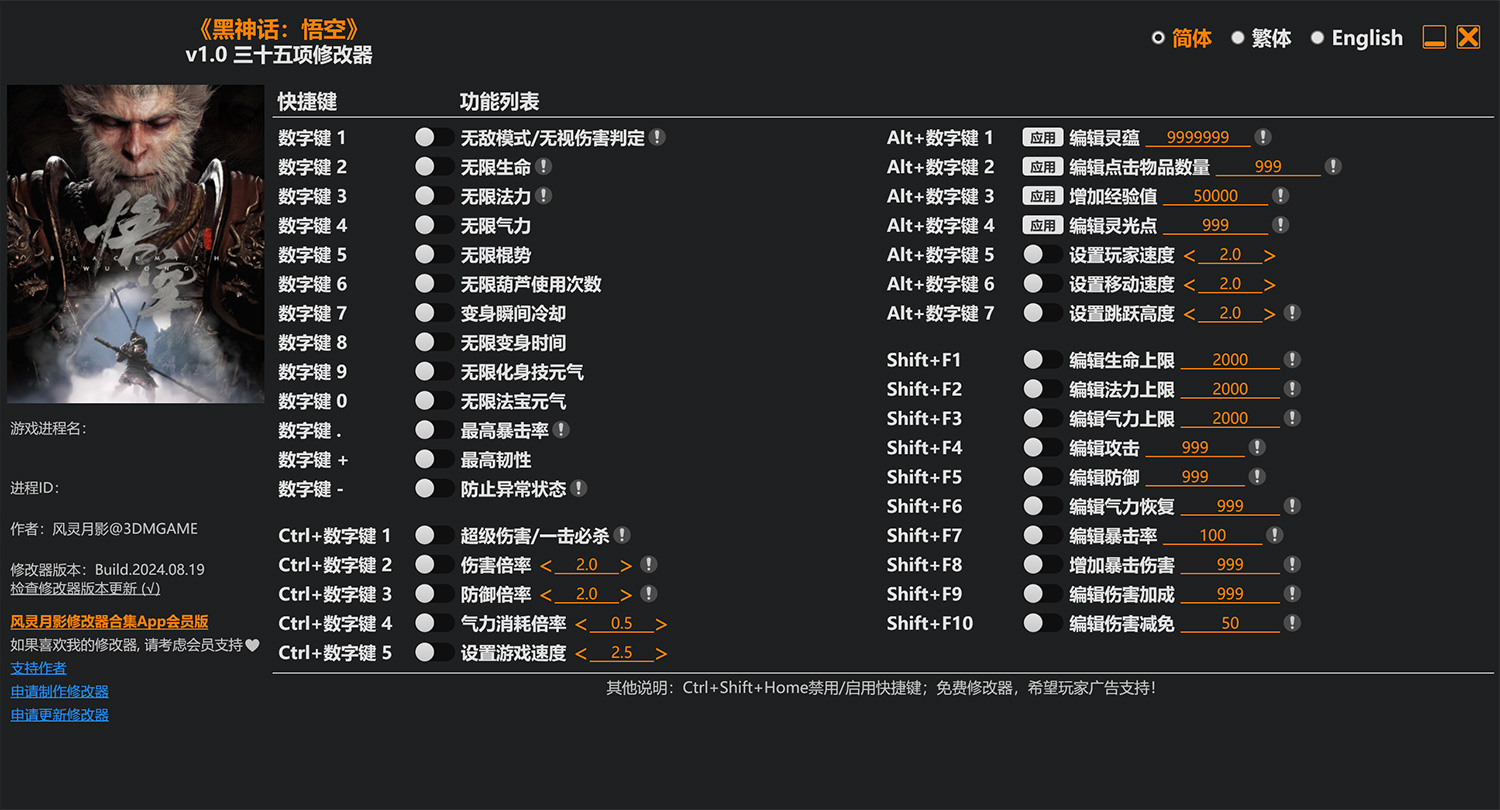Image resolution: width=1500 pixels, height=810 pixels.
Task: Enable 无限气力 toggle
Action: point(434,225)
